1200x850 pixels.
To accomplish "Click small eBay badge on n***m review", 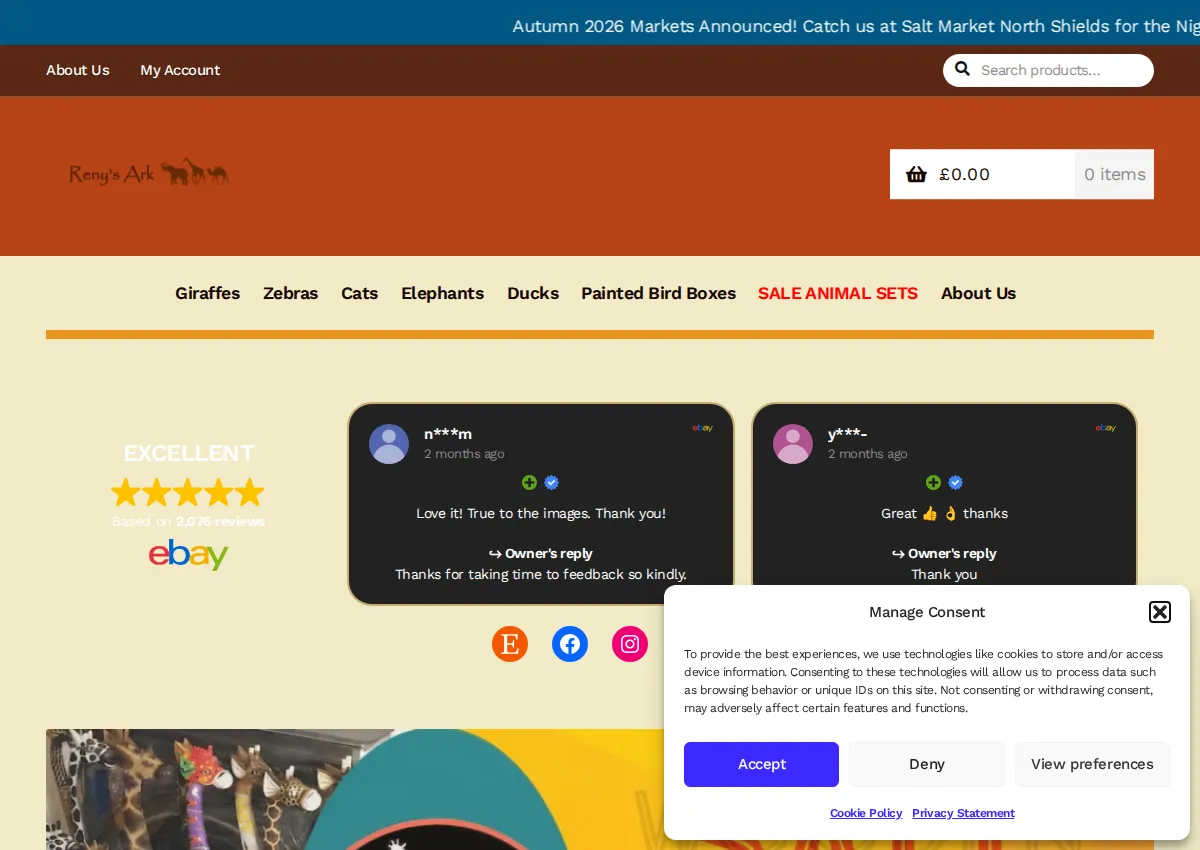I will coord(703,428).
